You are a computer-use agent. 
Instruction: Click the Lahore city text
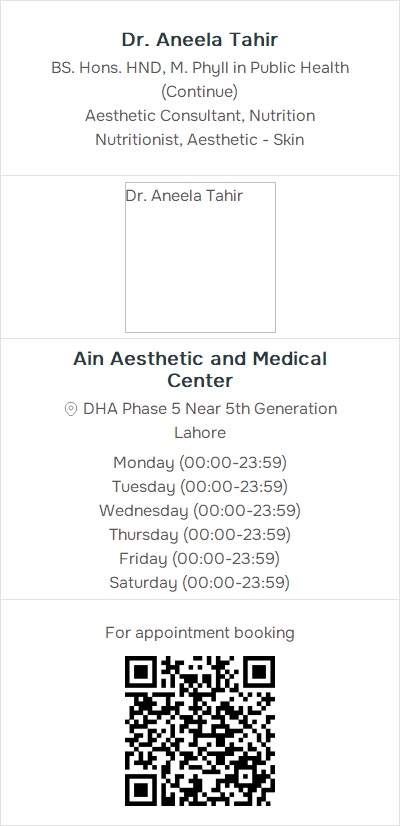coord(200,433)
